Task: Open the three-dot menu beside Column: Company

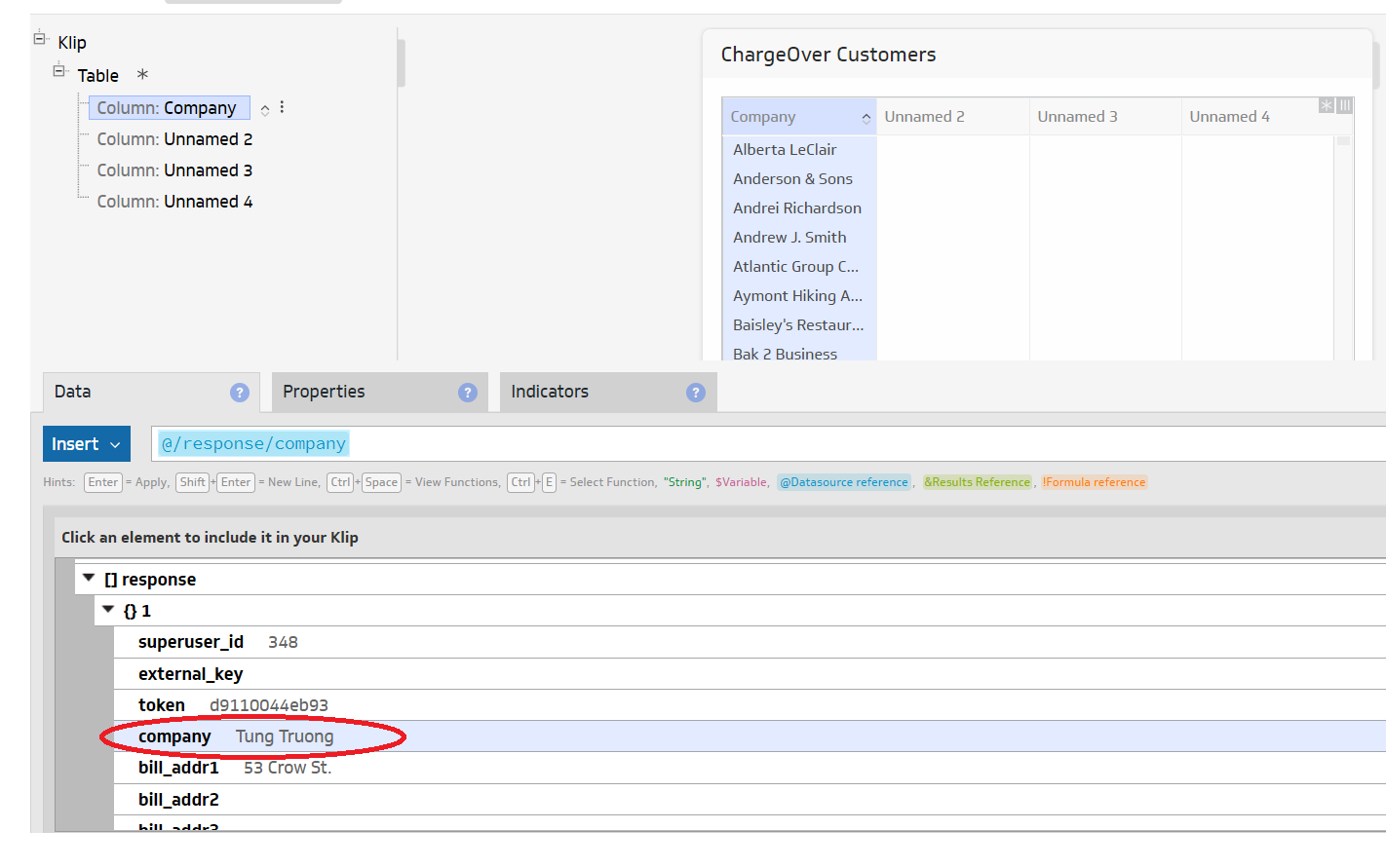Action: click(282, 107)
